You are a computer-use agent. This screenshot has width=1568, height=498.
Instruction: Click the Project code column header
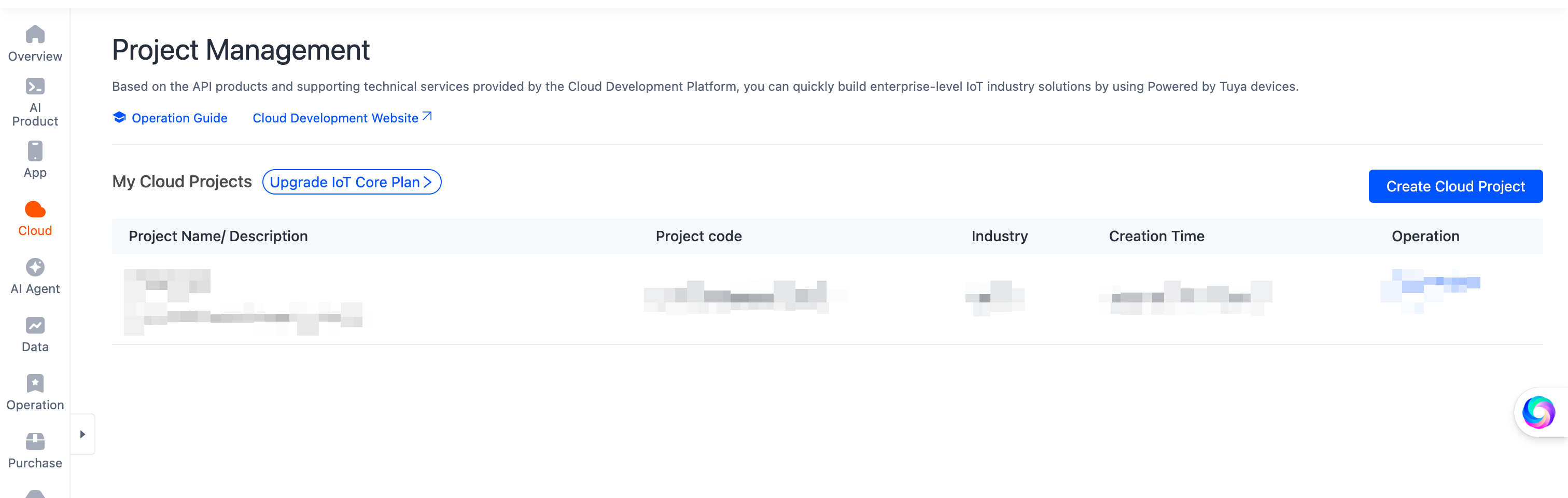pos(698,236)
